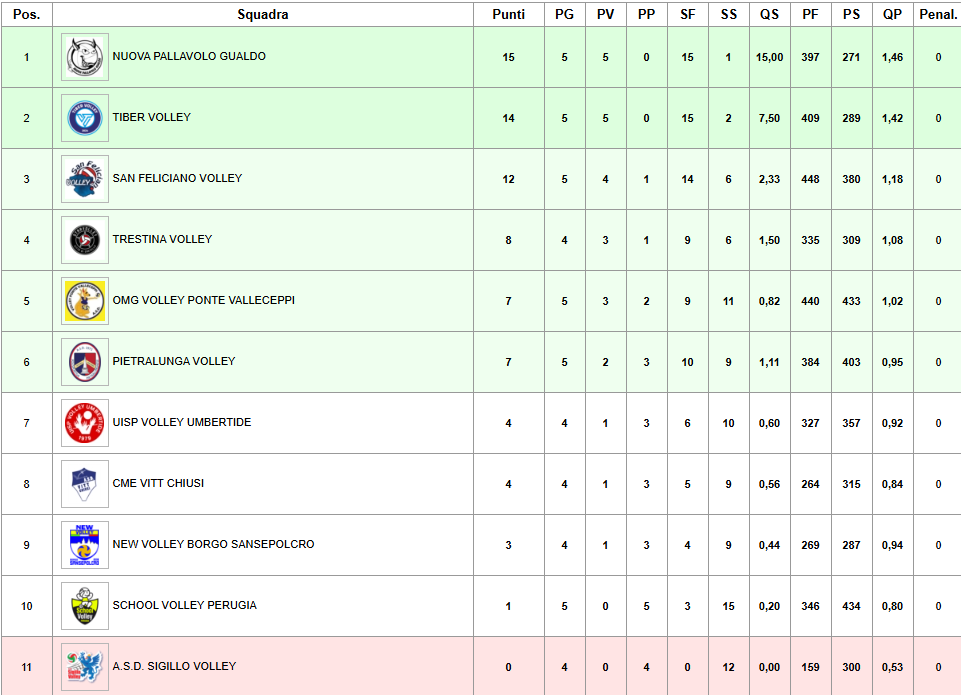This screenshot has width=961, height=695.
Task: Click the Squadra column header
Action: pos(263,14)
